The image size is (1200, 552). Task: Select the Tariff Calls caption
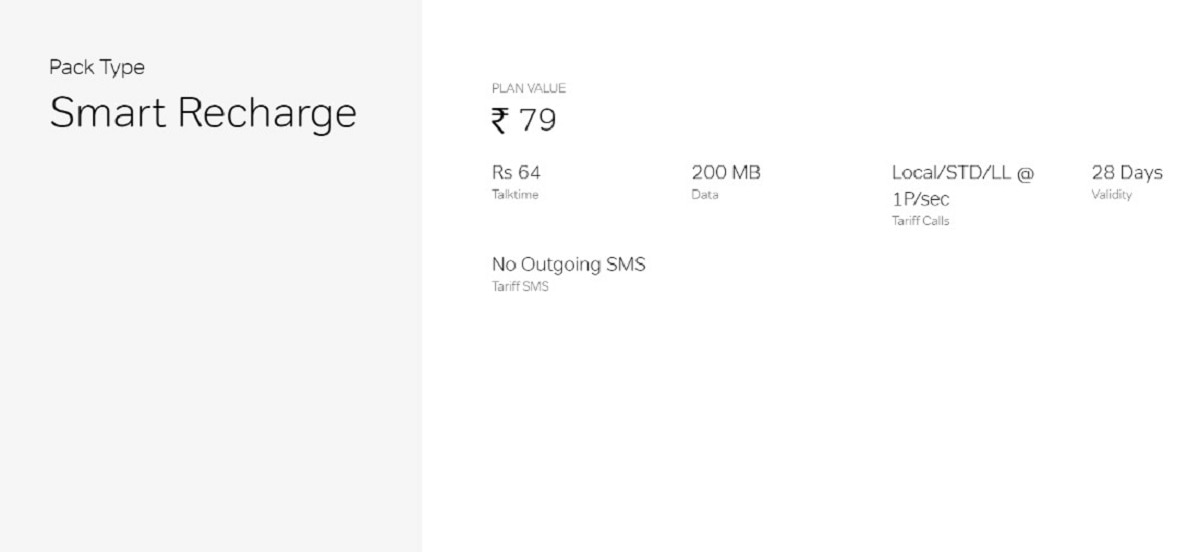pyautogui.click(x=920, y=221)
